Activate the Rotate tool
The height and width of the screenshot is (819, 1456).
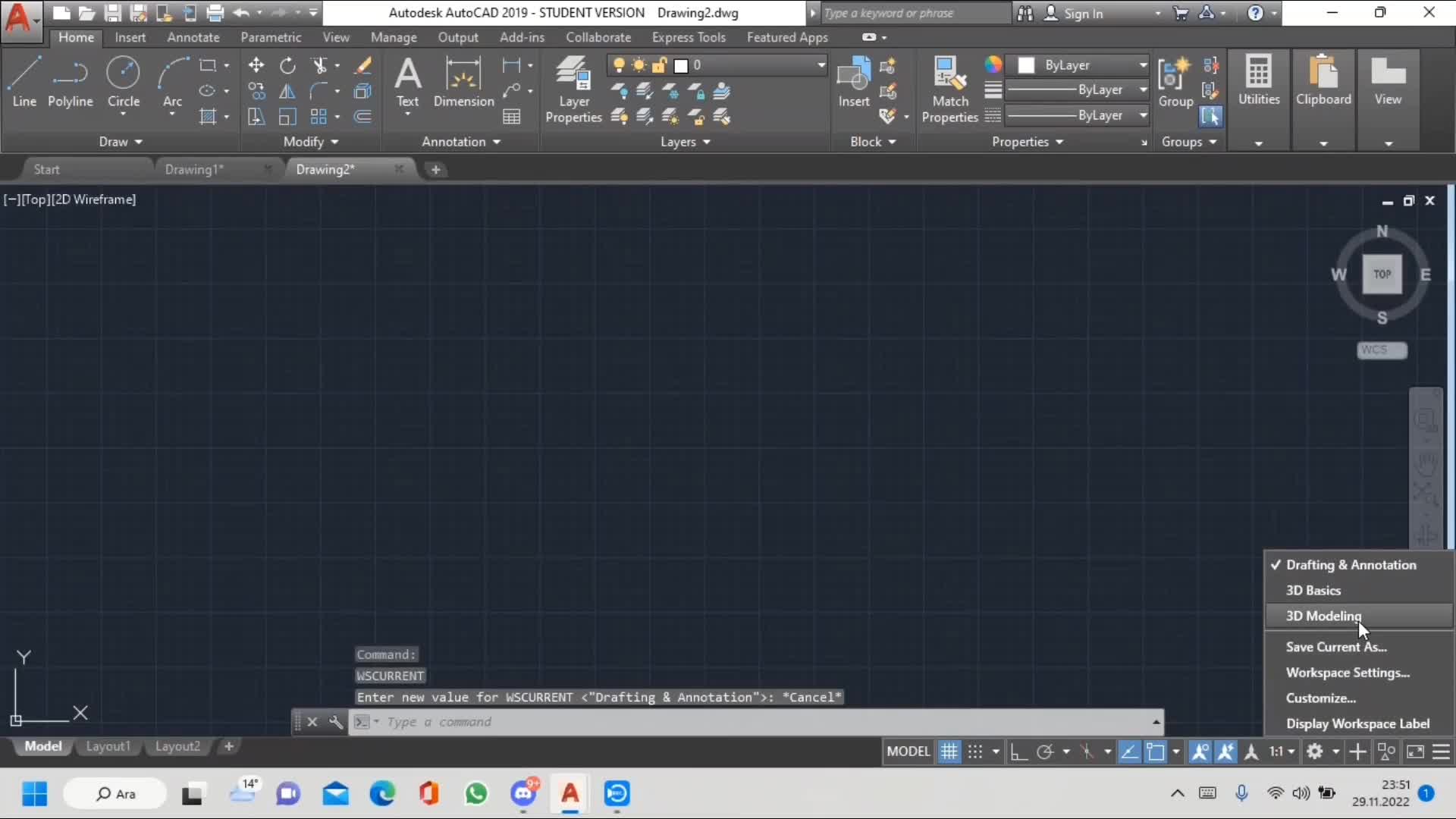click(287, 65)
